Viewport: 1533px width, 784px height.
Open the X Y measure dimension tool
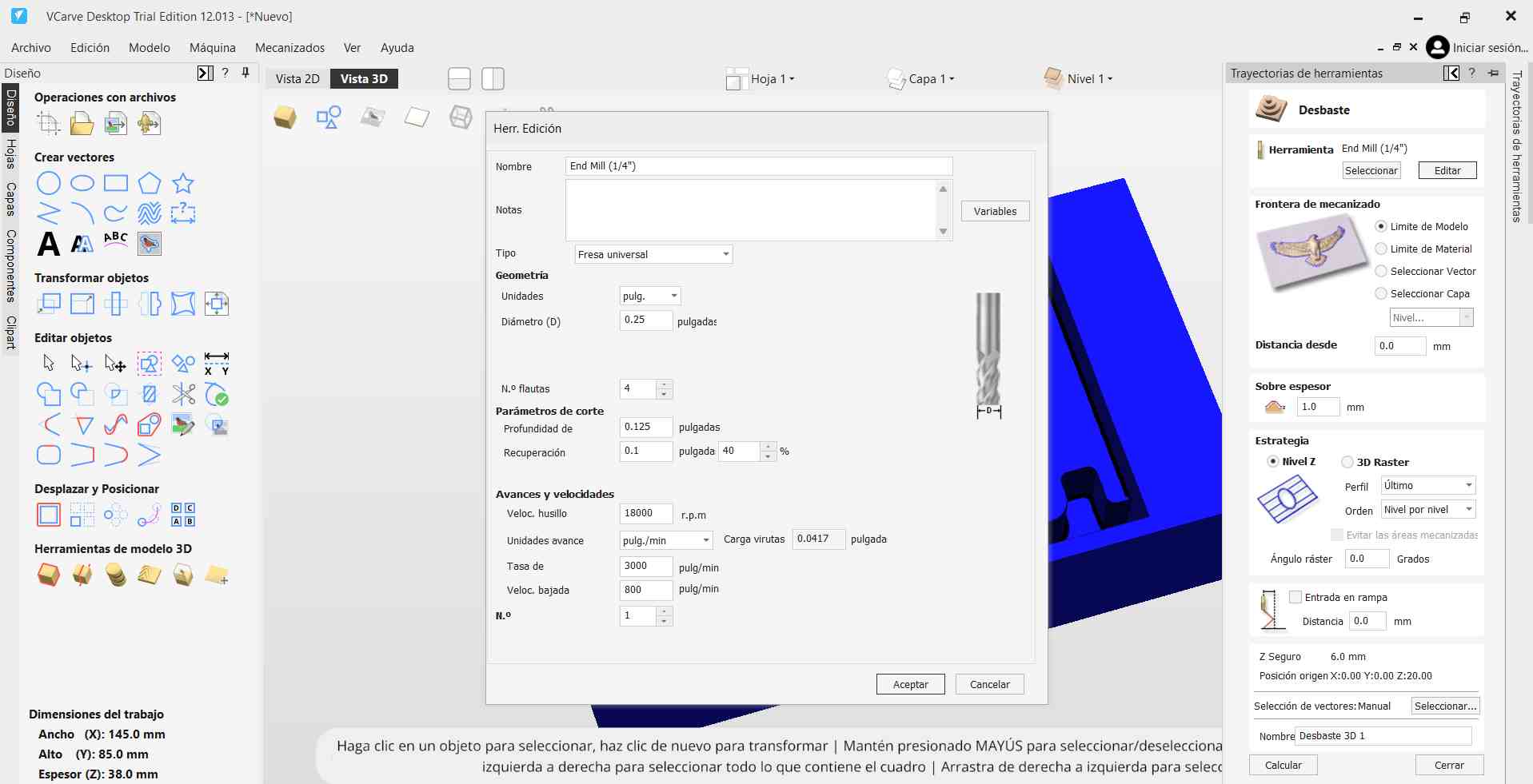(x=217, y=364)
